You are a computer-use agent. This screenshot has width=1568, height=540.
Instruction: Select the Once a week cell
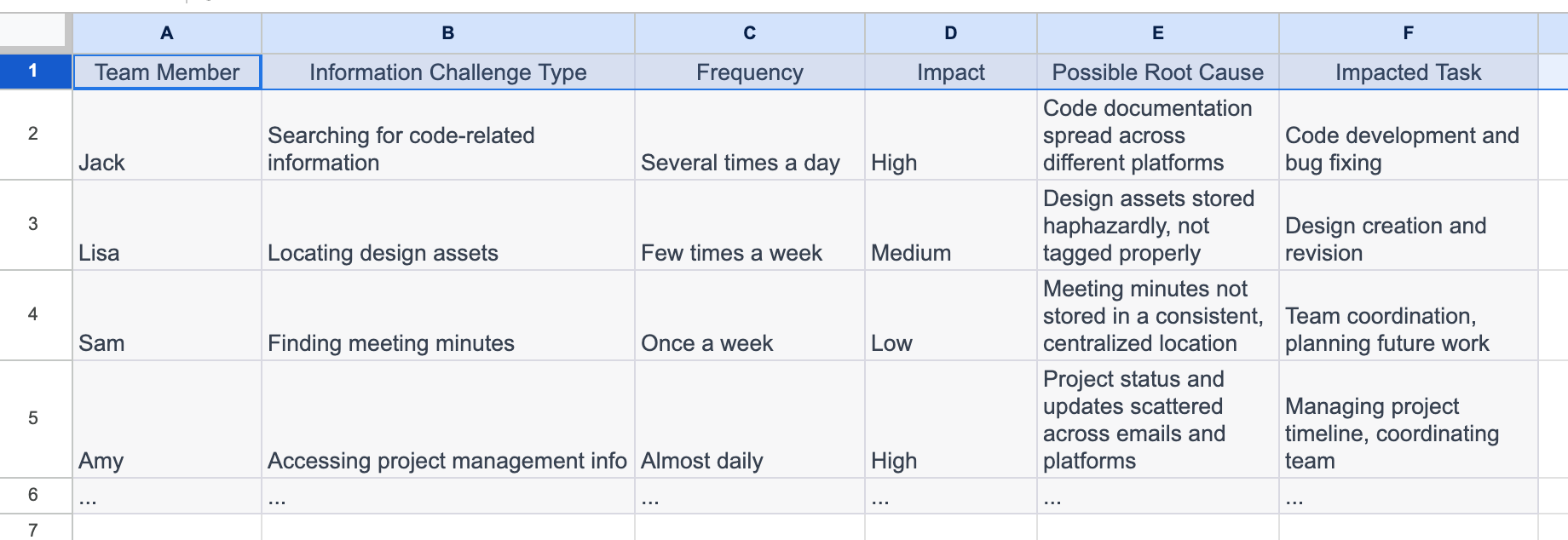click(x=748, y=315)
